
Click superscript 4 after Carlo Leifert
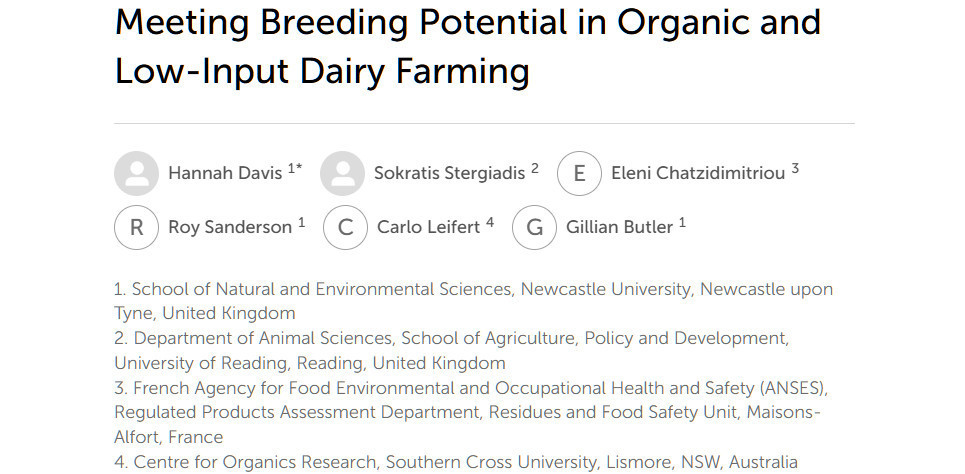[490, 222]
